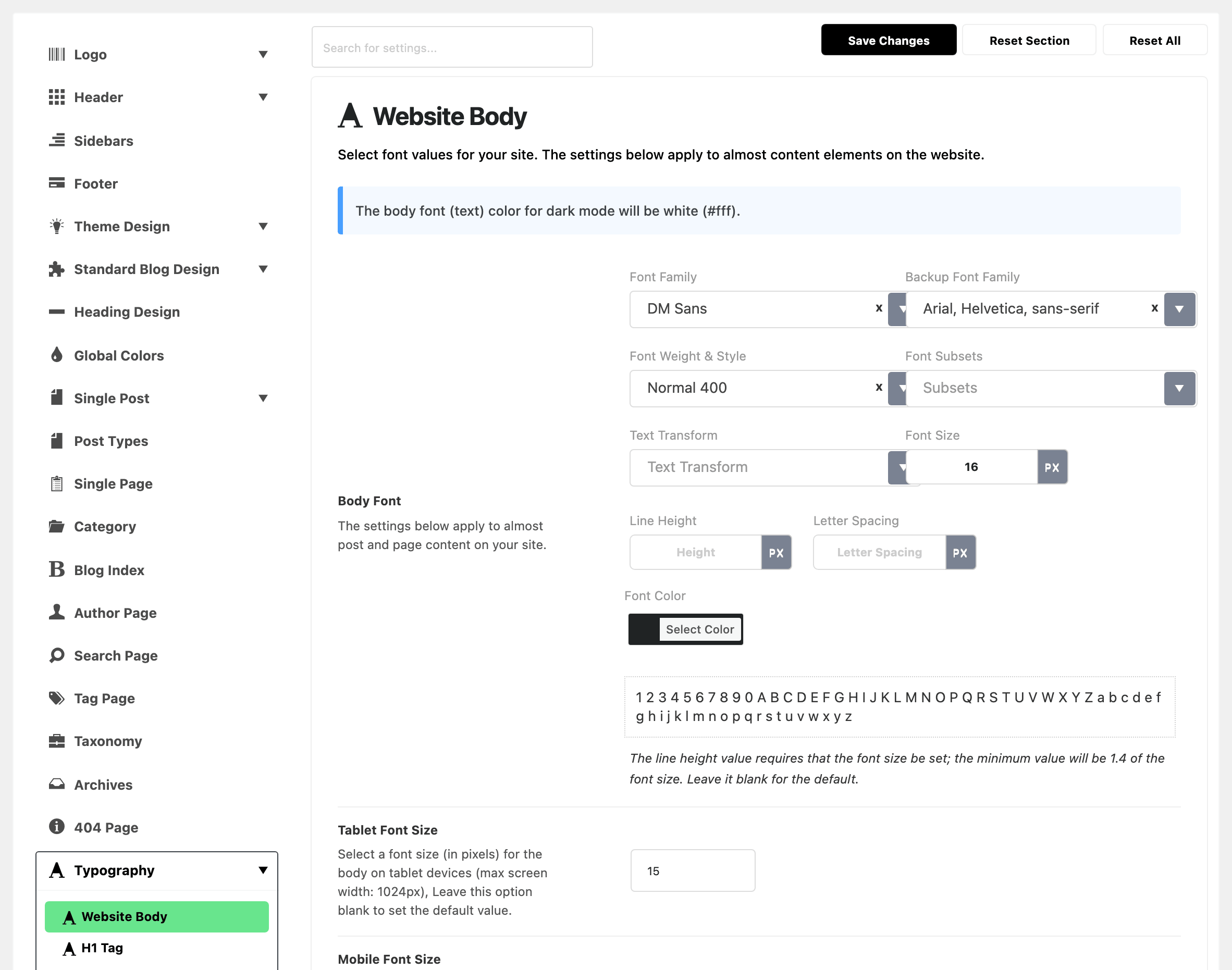1232x970 pixels.
Task: Expand Standard Blog Design arrow
Action: coord(263,269)
